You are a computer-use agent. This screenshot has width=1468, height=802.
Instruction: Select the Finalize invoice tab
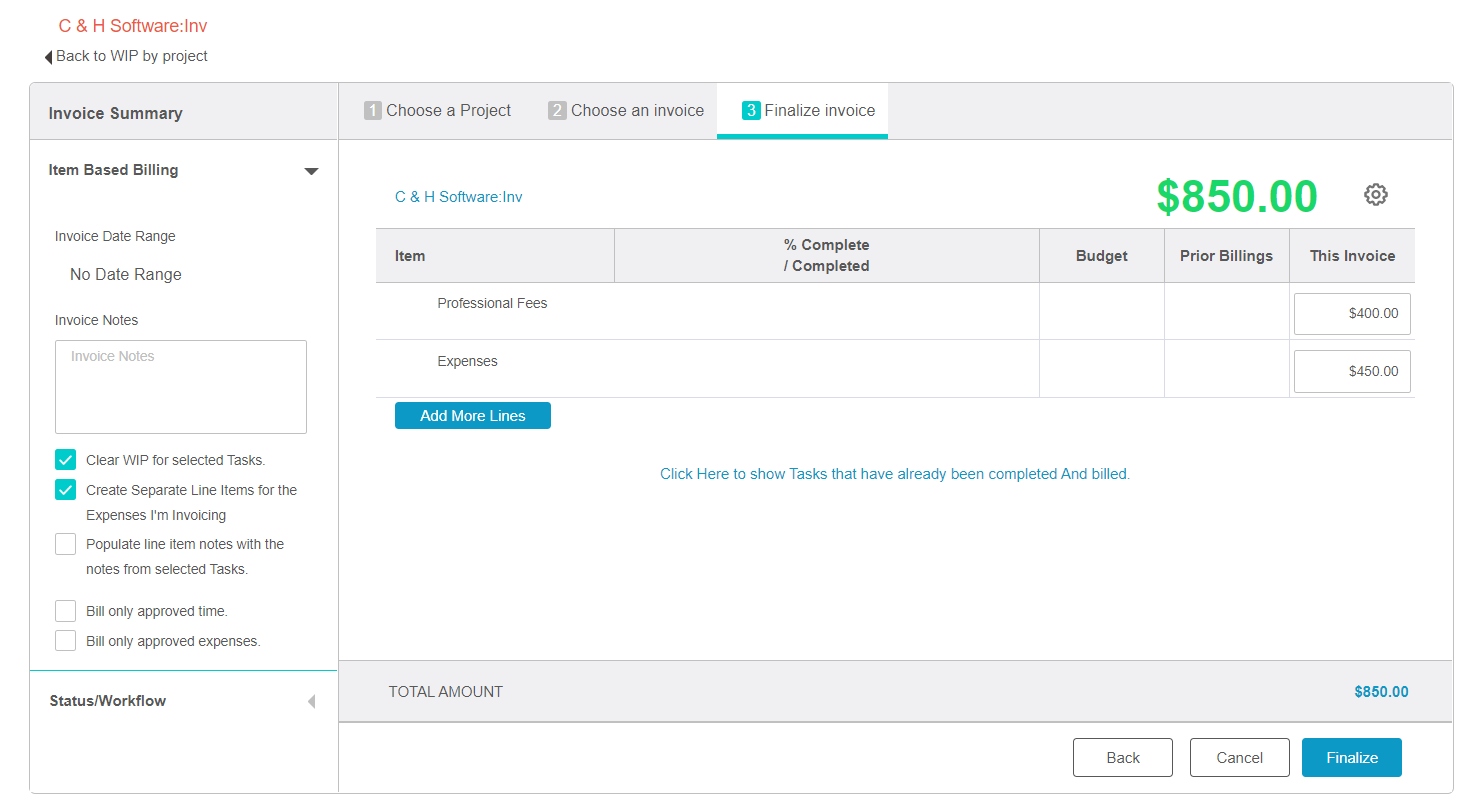(808, 111)
